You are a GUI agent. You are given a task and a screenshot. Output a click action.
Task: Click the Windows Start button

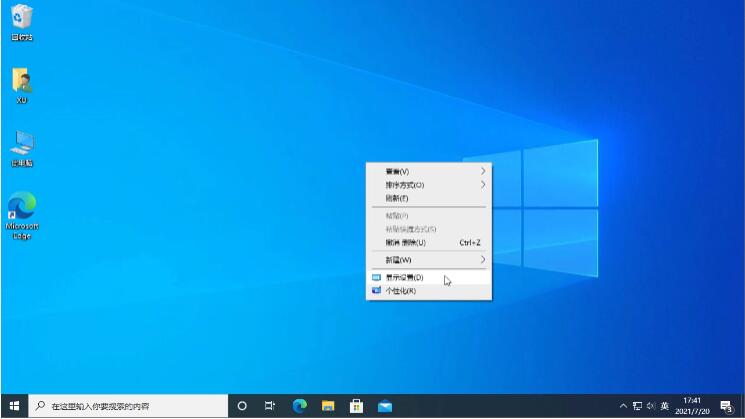coord(14,406)
